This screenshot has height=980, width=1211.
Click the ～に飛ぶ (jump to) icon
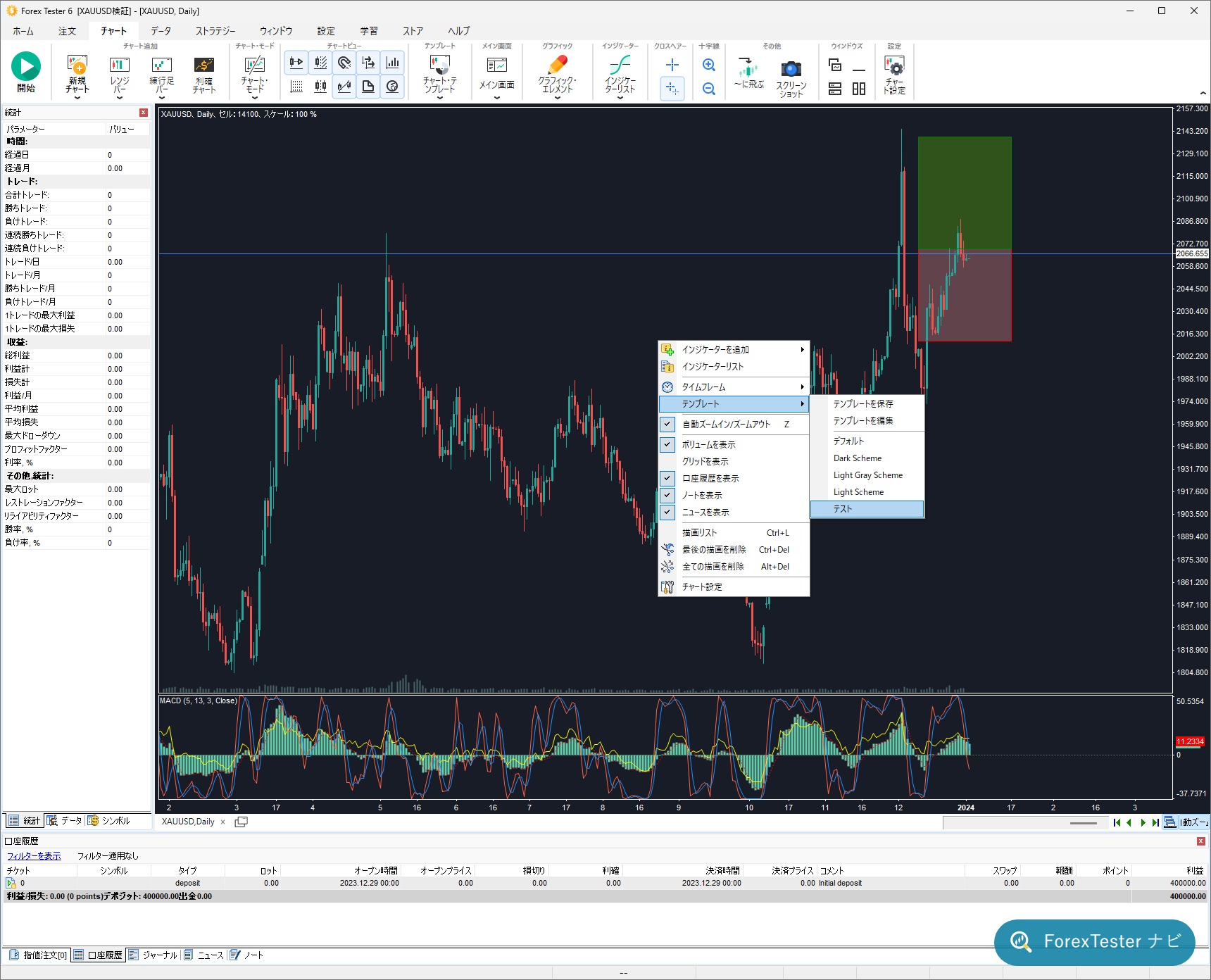click(x=749, y=72)
